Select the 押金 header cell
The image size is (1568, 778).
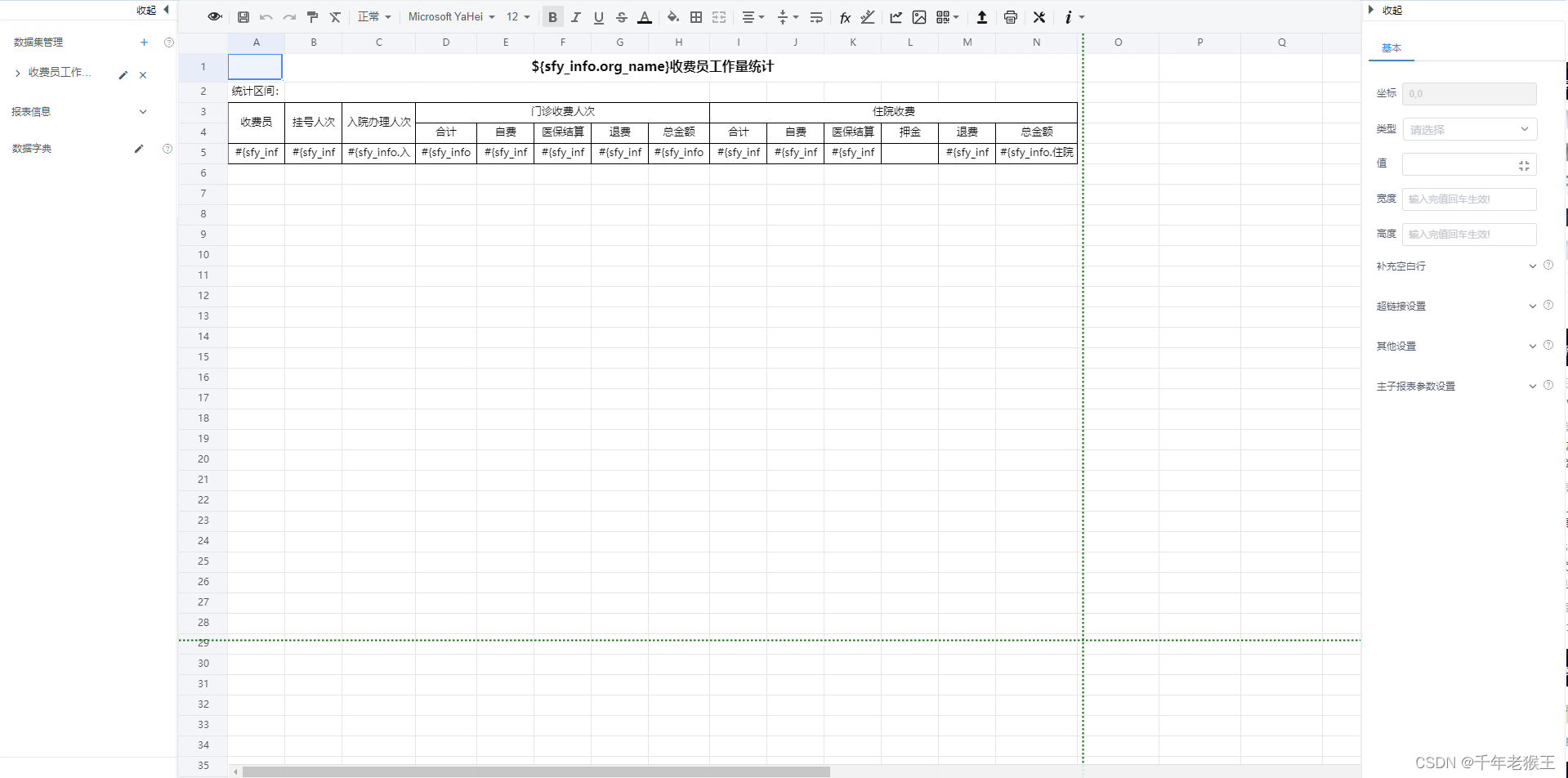point(909,132)
